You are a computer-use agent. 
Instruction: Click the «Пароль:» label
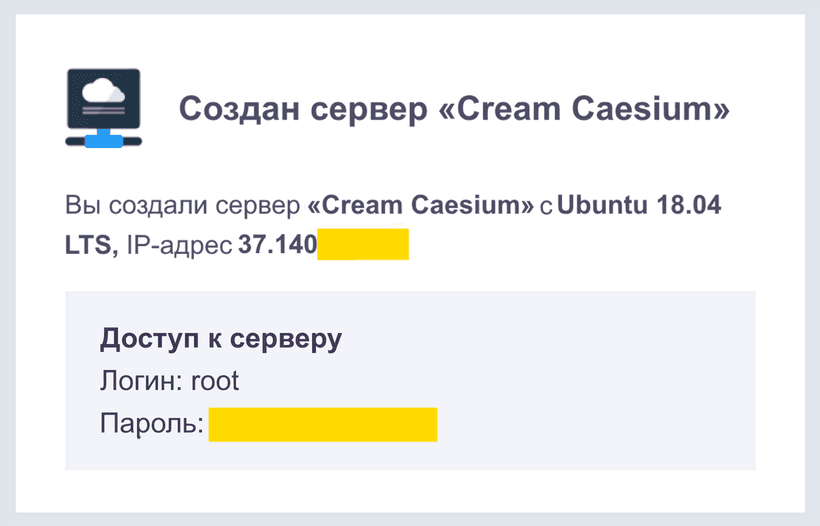152,423
